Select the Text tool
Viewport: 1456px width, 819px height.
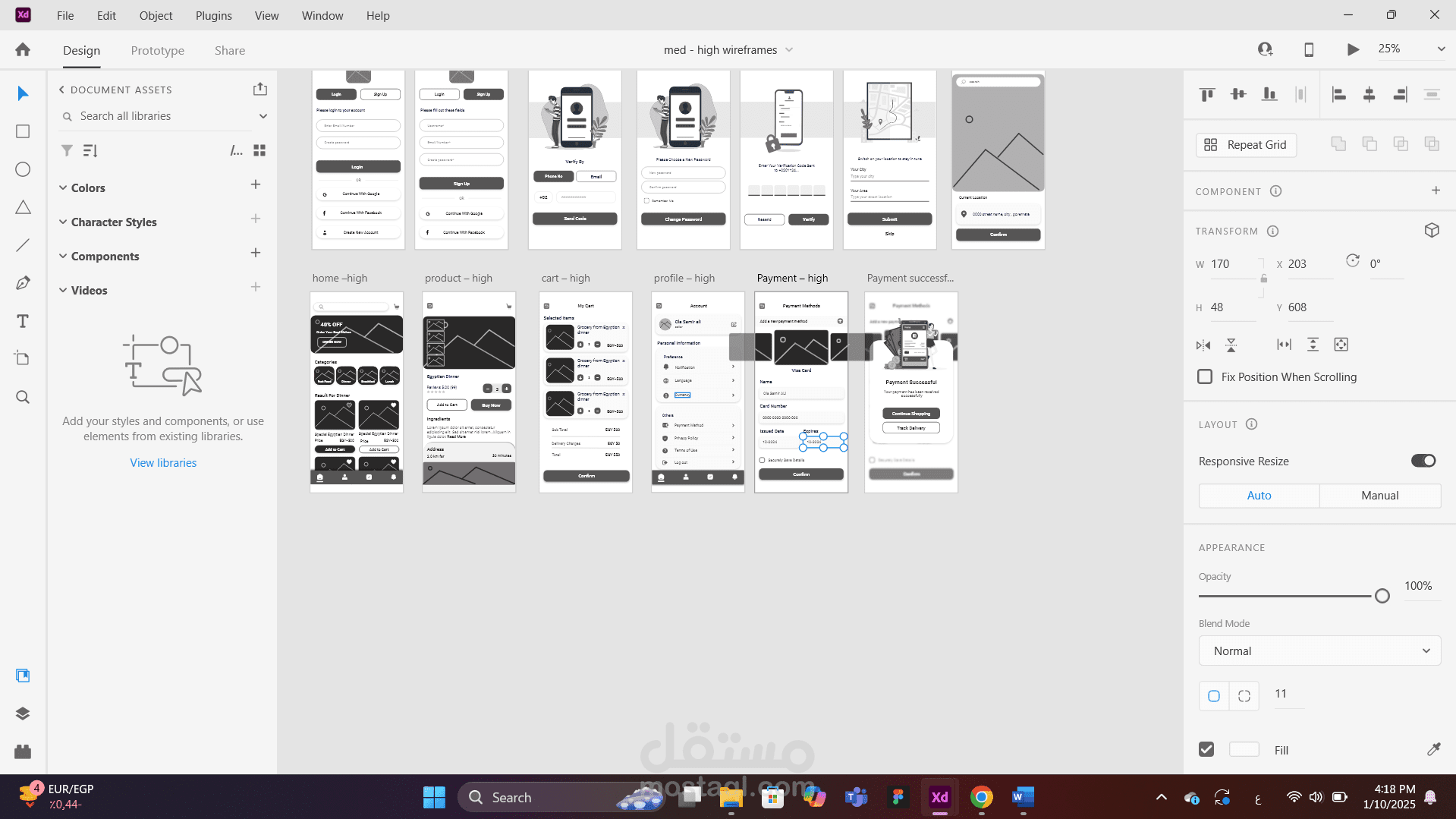pos(23,321)
